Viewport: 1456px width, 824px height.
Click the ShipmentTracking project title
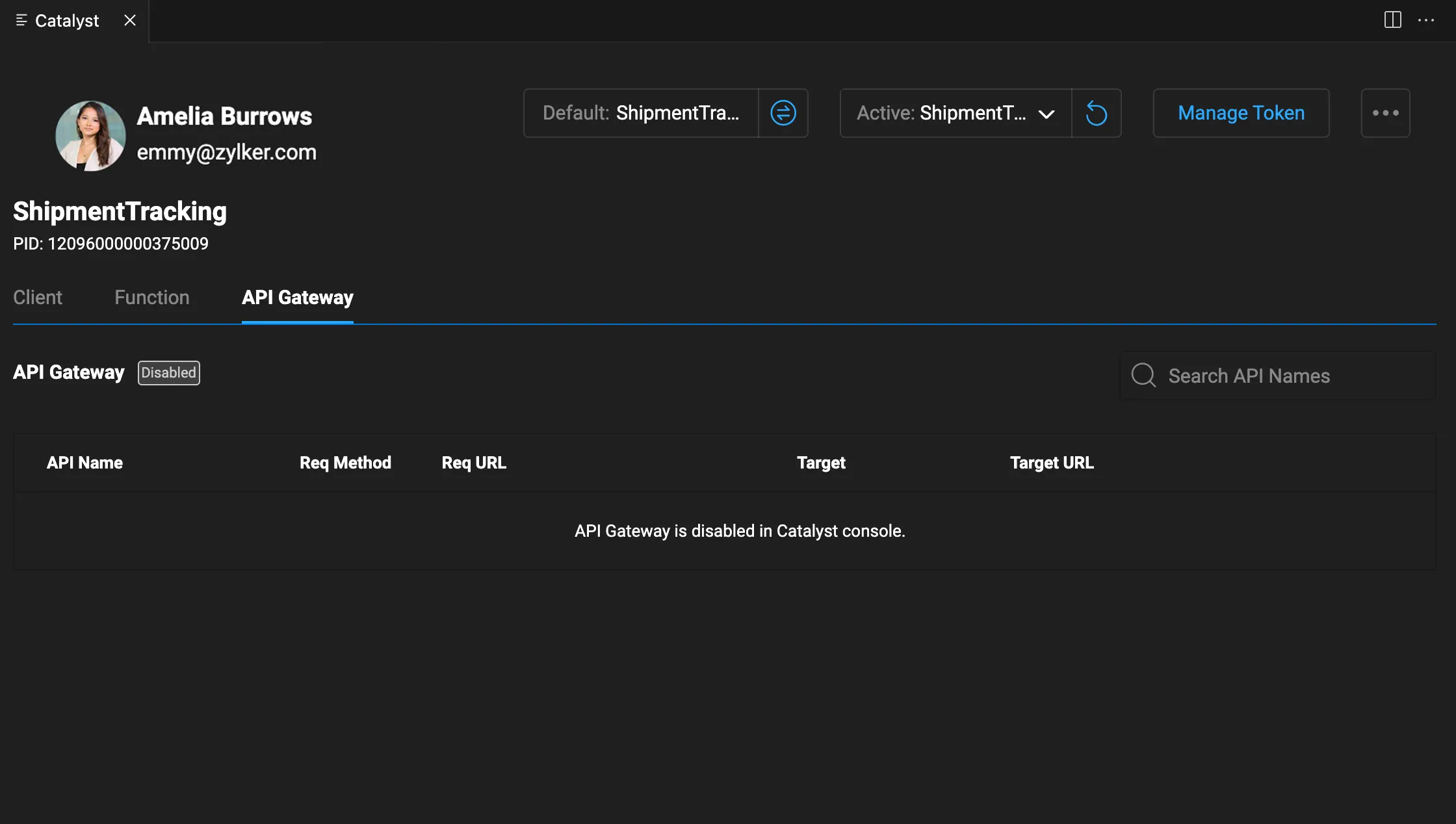click(x=120, y=211)
